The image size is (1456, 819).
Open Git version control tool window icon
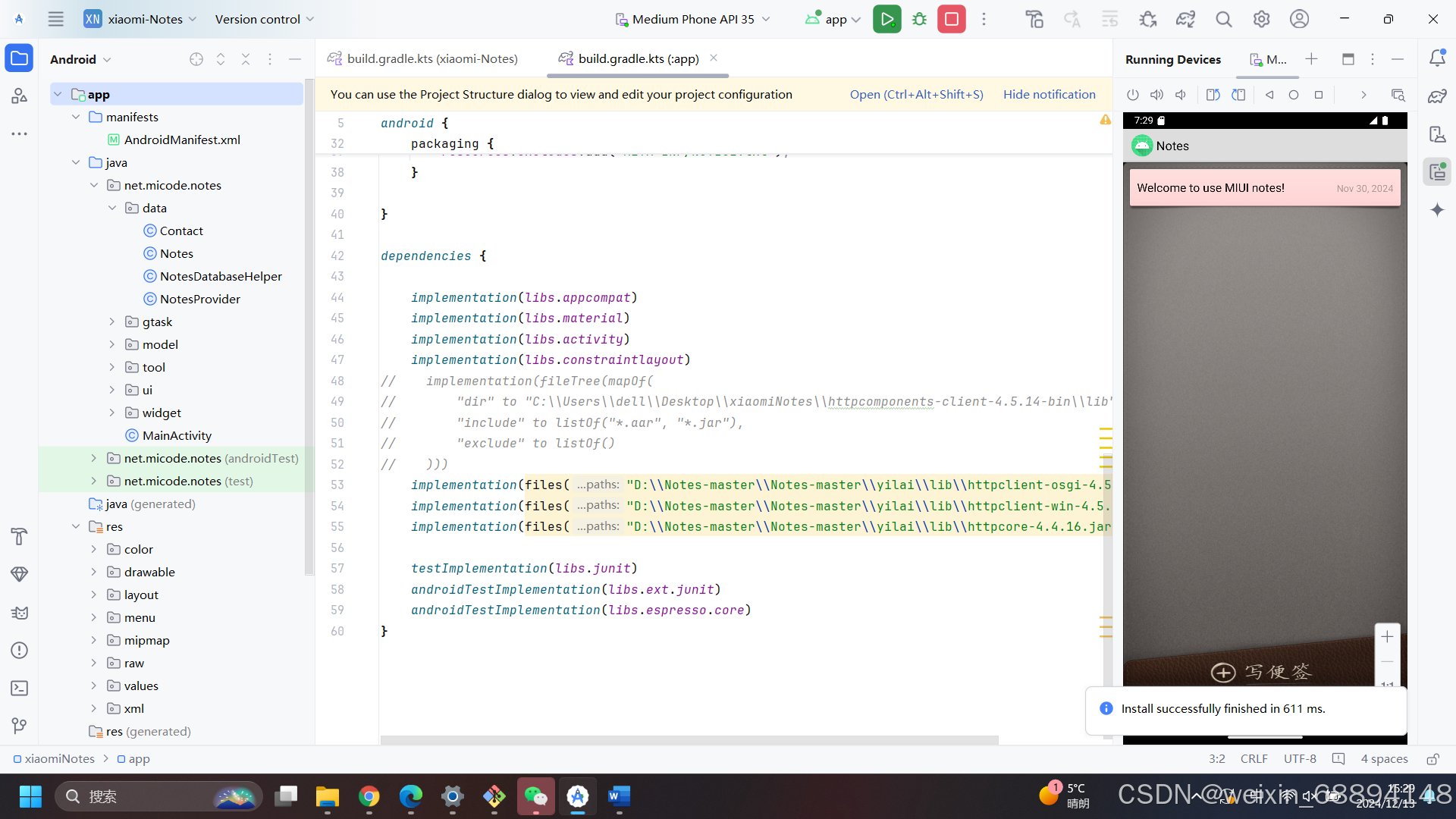point(20,726)
